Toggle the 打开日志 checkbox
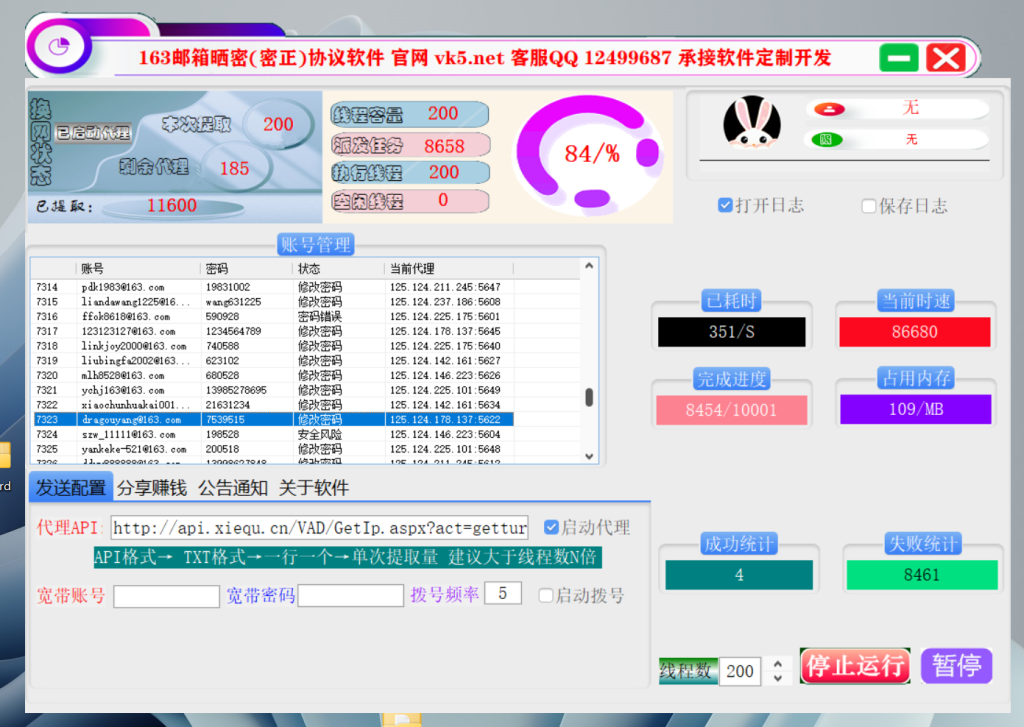1024x727 pixels. pos(725,206)
